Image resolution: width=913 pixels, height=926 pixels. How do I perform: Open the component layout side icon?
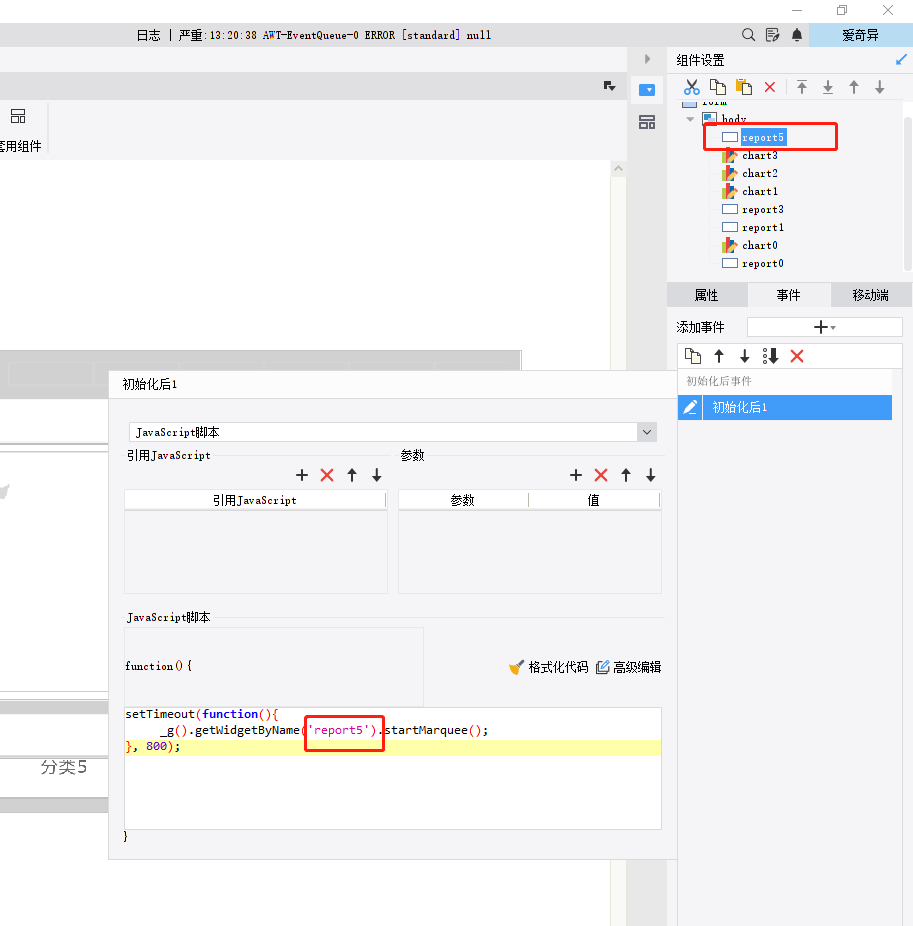[647, 122]
